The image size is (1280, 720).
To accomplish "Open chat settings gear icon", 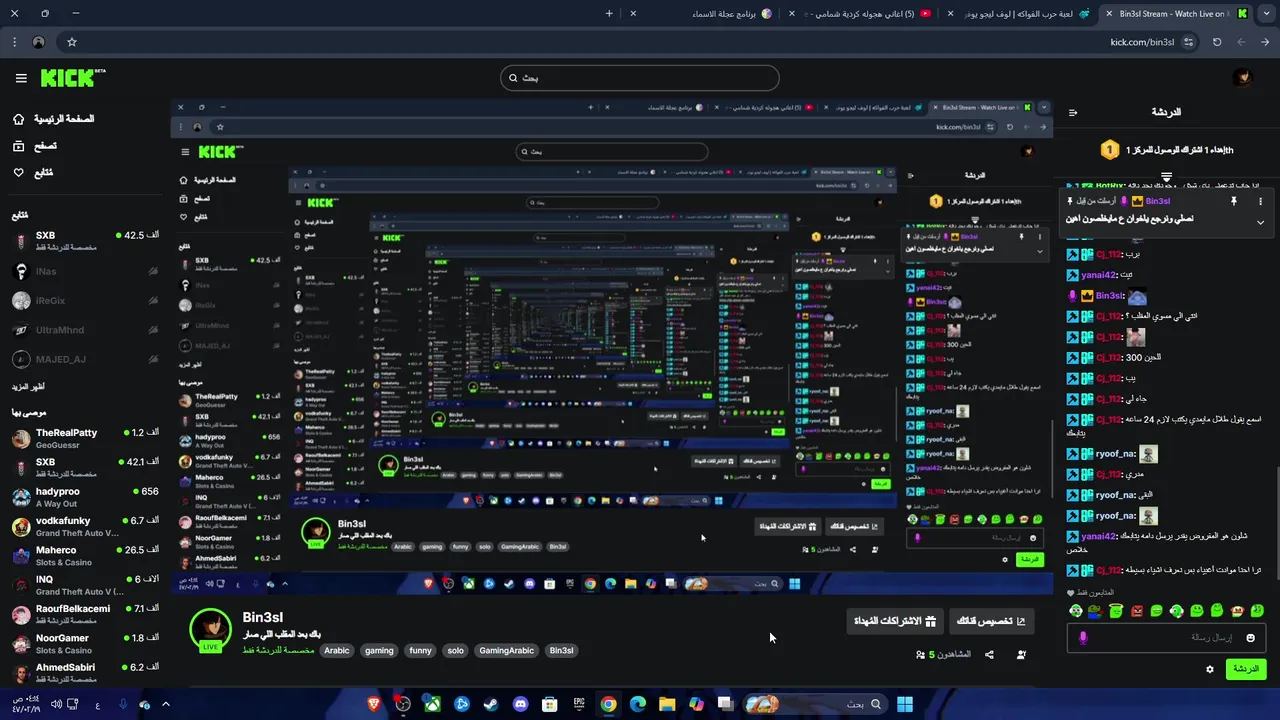I will pos(1210,669).
